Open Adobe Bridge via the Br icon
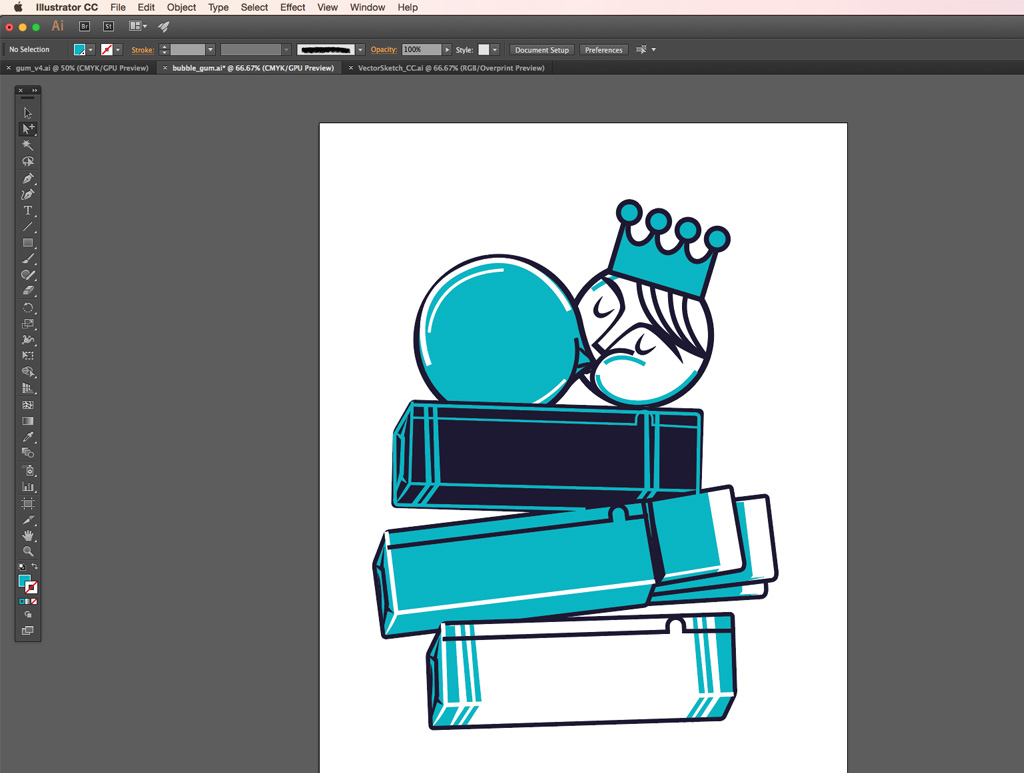This screenshot has height=773, width=1024. click(x=85, y=26)
